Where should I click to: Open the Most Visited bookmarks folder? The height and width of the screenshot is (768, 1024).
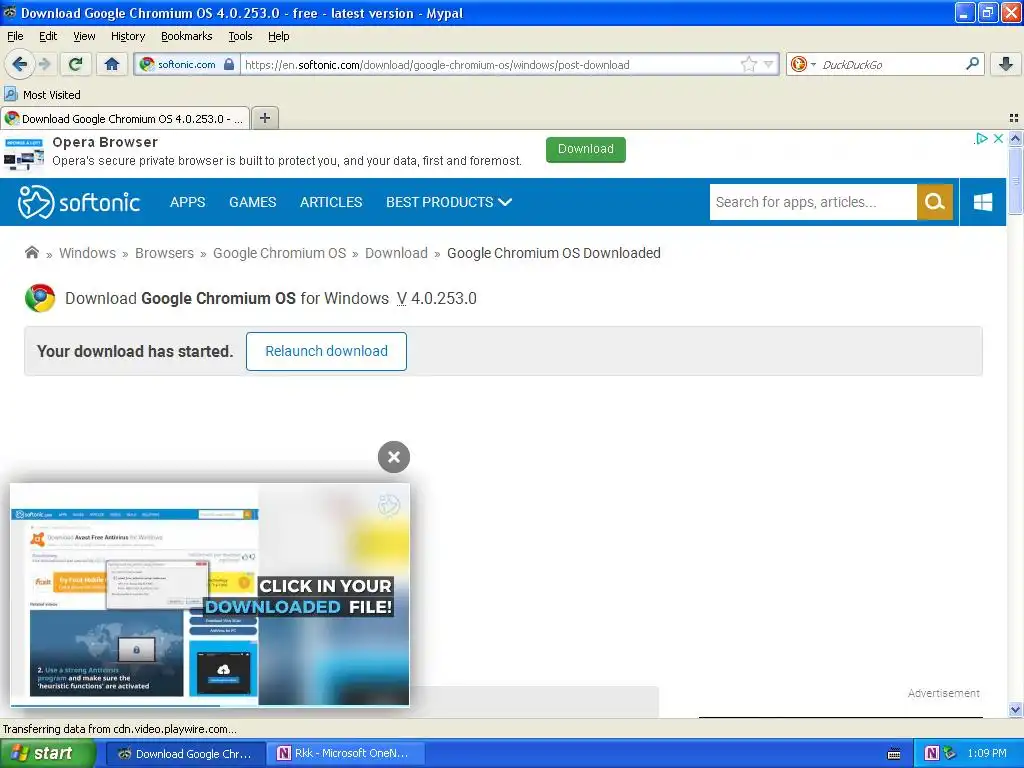click(42, 95)
